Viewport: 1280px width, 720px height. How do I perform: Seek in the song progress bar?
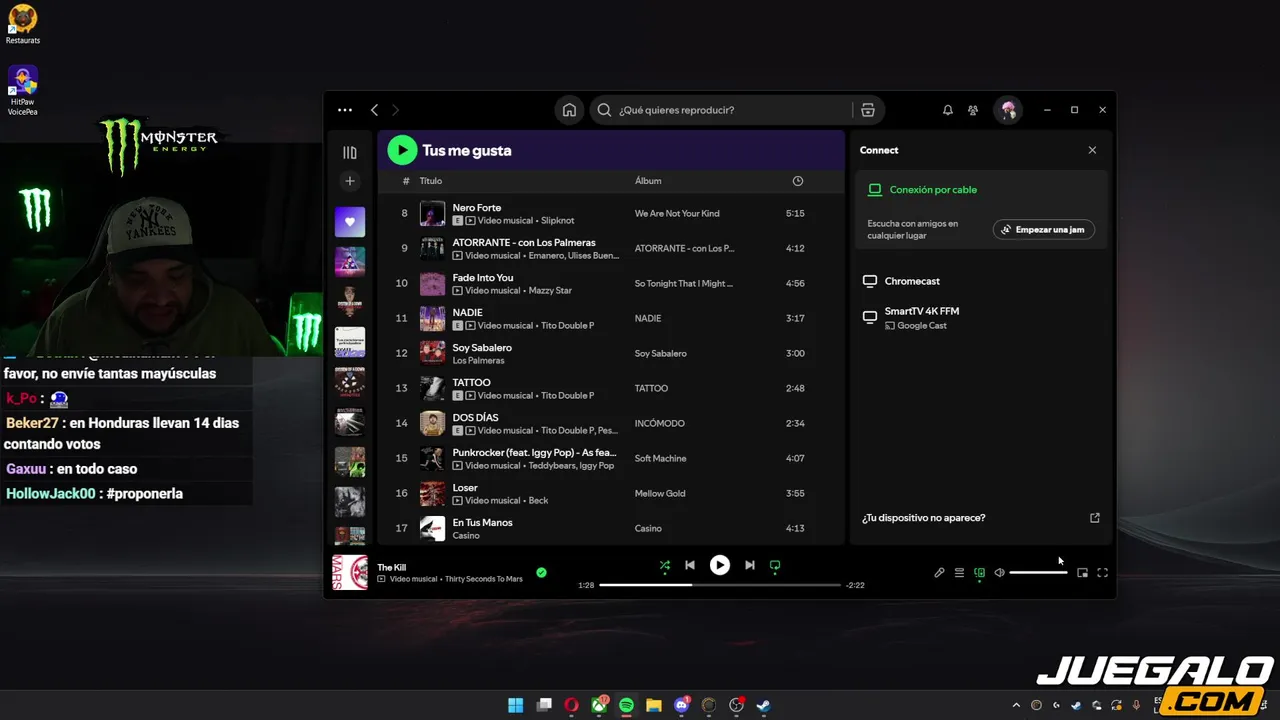pyautogui.click(x=720, y=585)
